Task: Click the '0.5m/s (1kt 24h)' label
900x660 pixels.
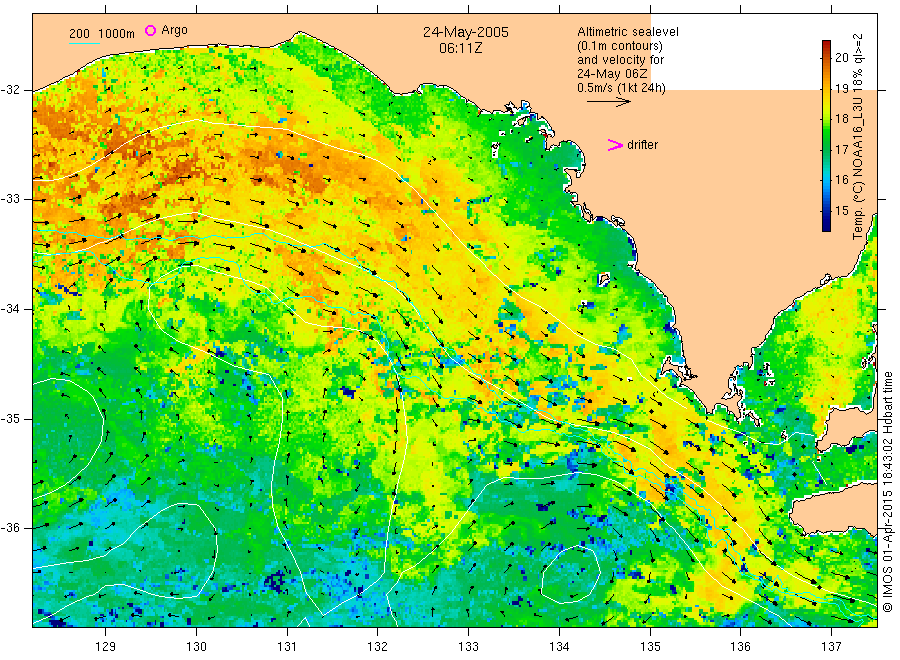Action: coord(622,88)
